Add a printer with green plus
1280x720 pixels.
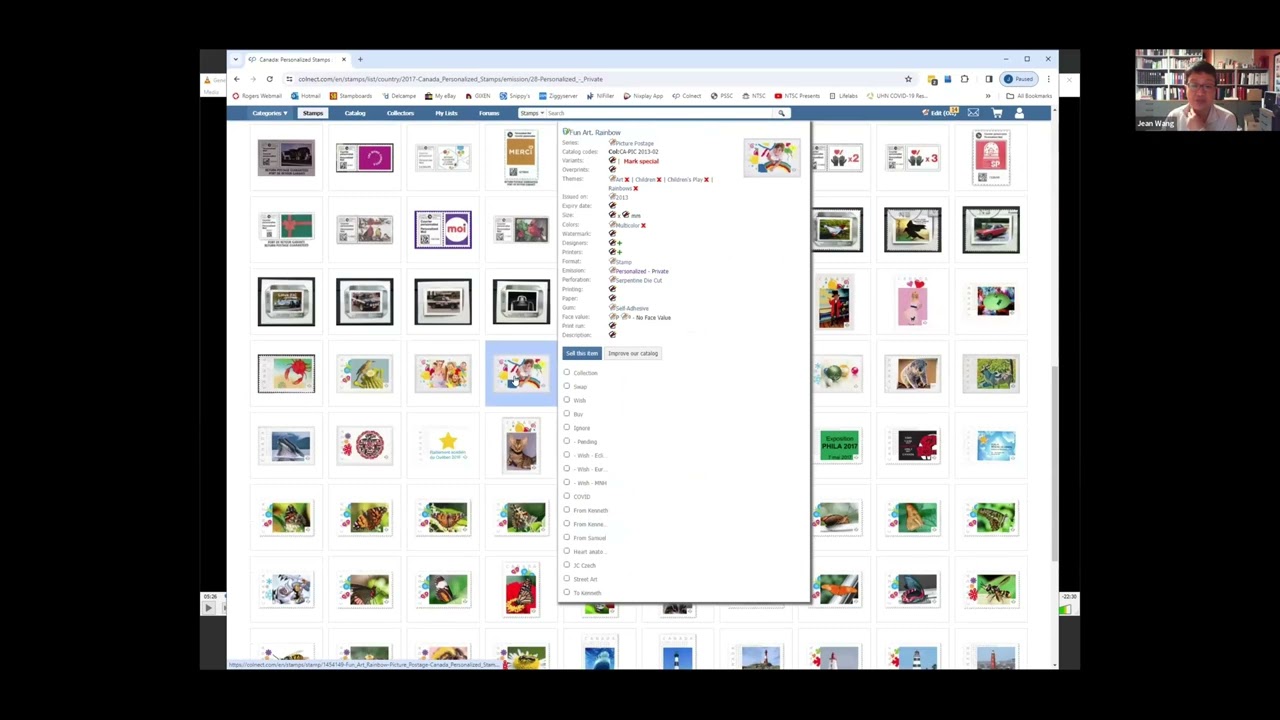pyautogui.click(x=619, y=252)
